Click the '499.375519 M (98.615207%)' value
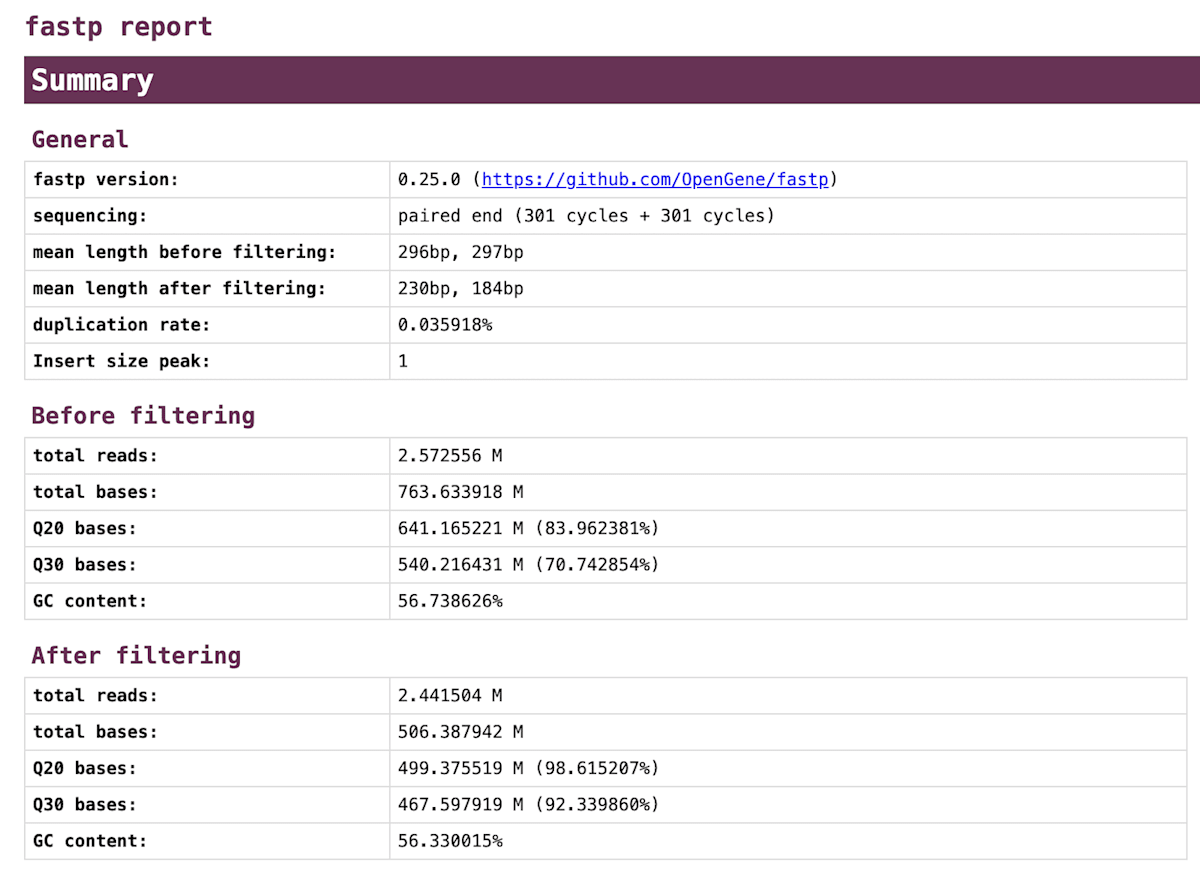1200x876 pixels. tap(529, 768)
